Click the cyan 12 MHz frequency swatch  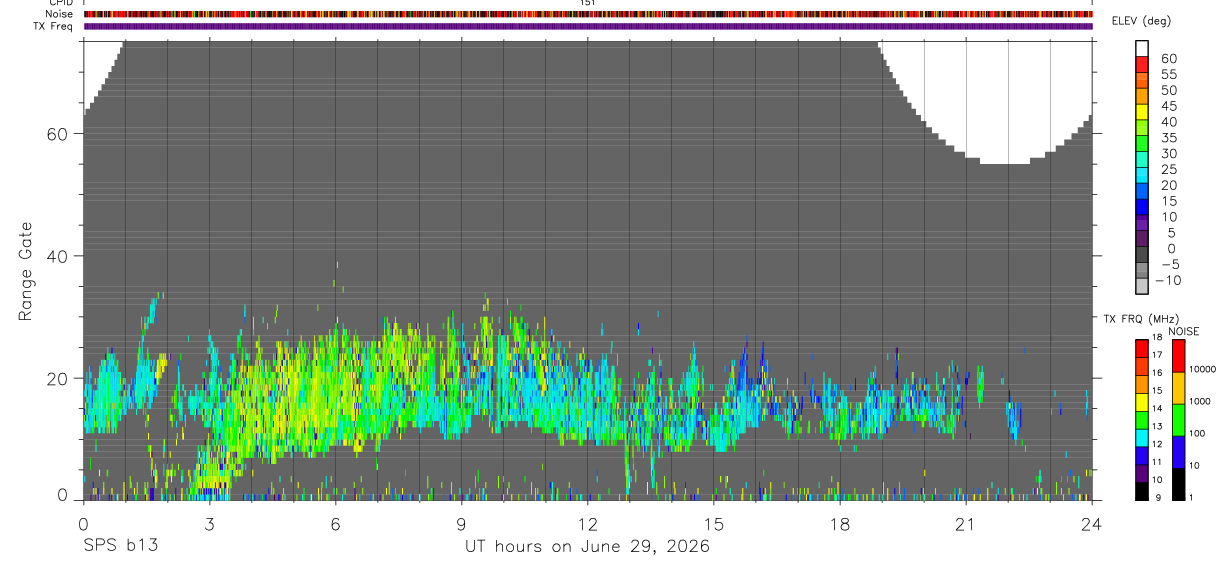1142,436
